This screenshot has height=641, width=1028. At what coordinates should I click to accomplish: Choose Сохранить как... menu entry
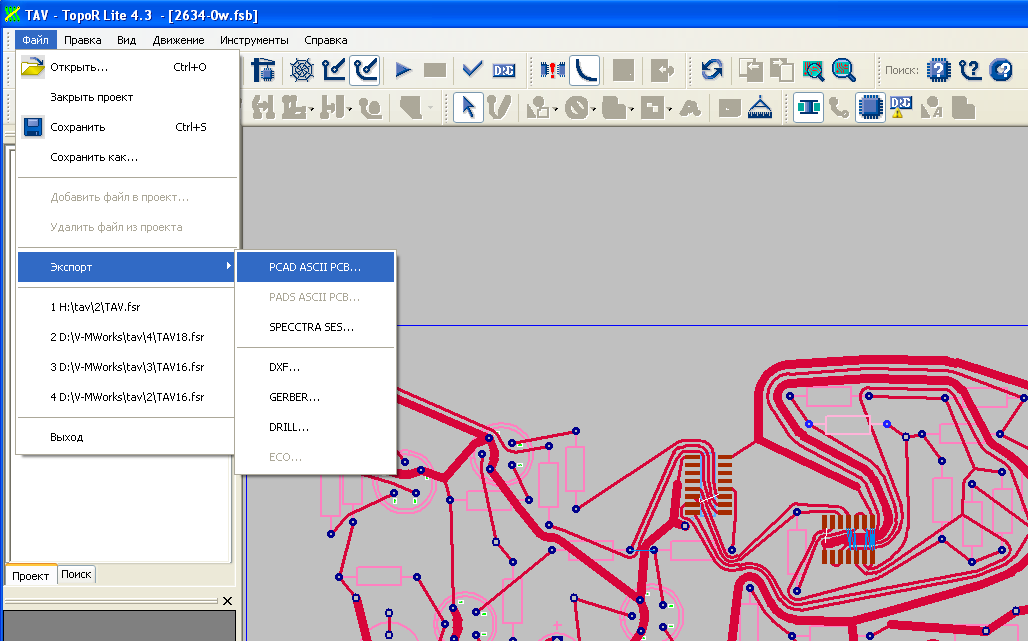[x=126, y=157]
